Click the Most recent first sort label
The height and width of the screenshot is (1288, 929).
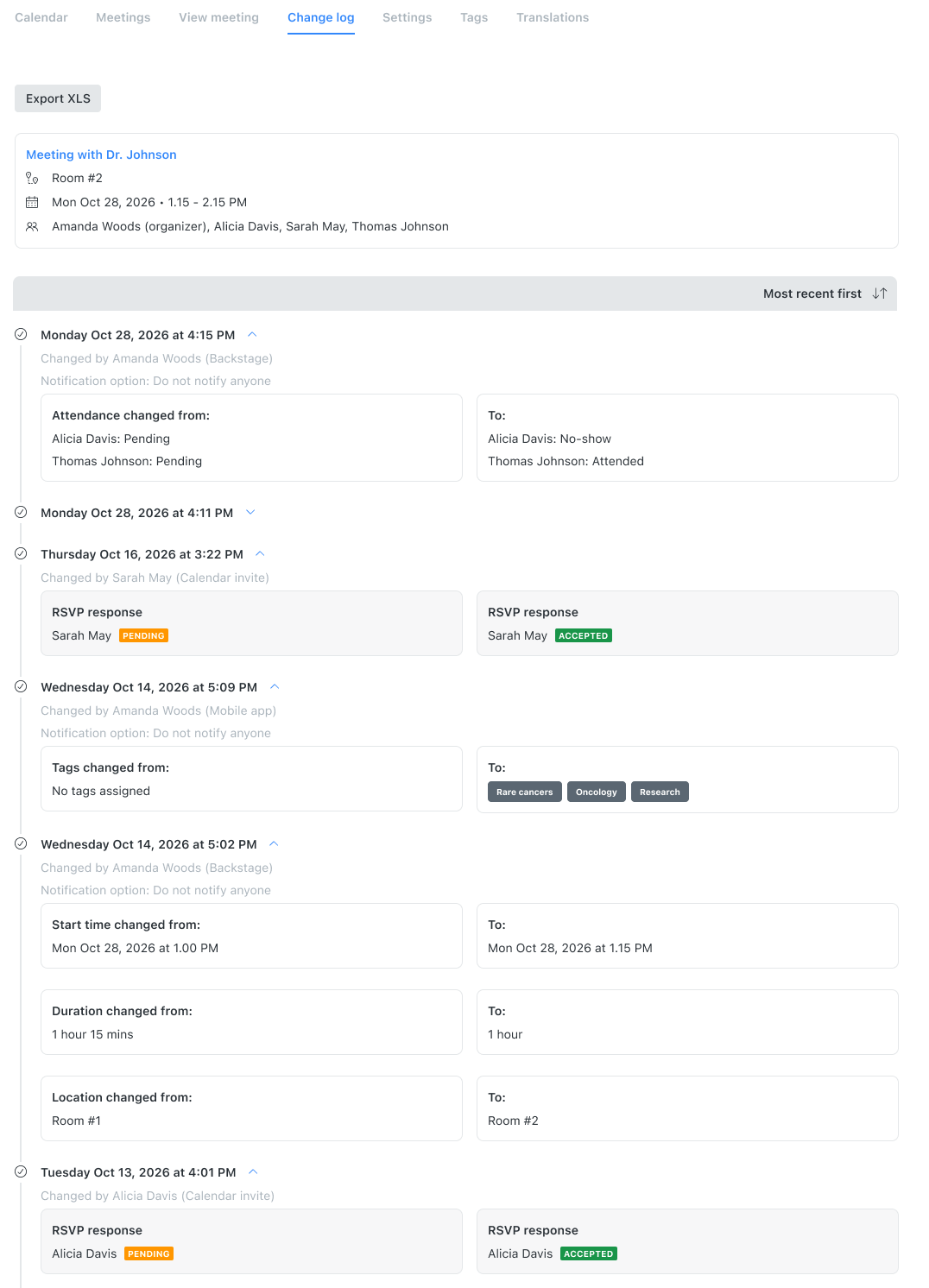[812, 294]
